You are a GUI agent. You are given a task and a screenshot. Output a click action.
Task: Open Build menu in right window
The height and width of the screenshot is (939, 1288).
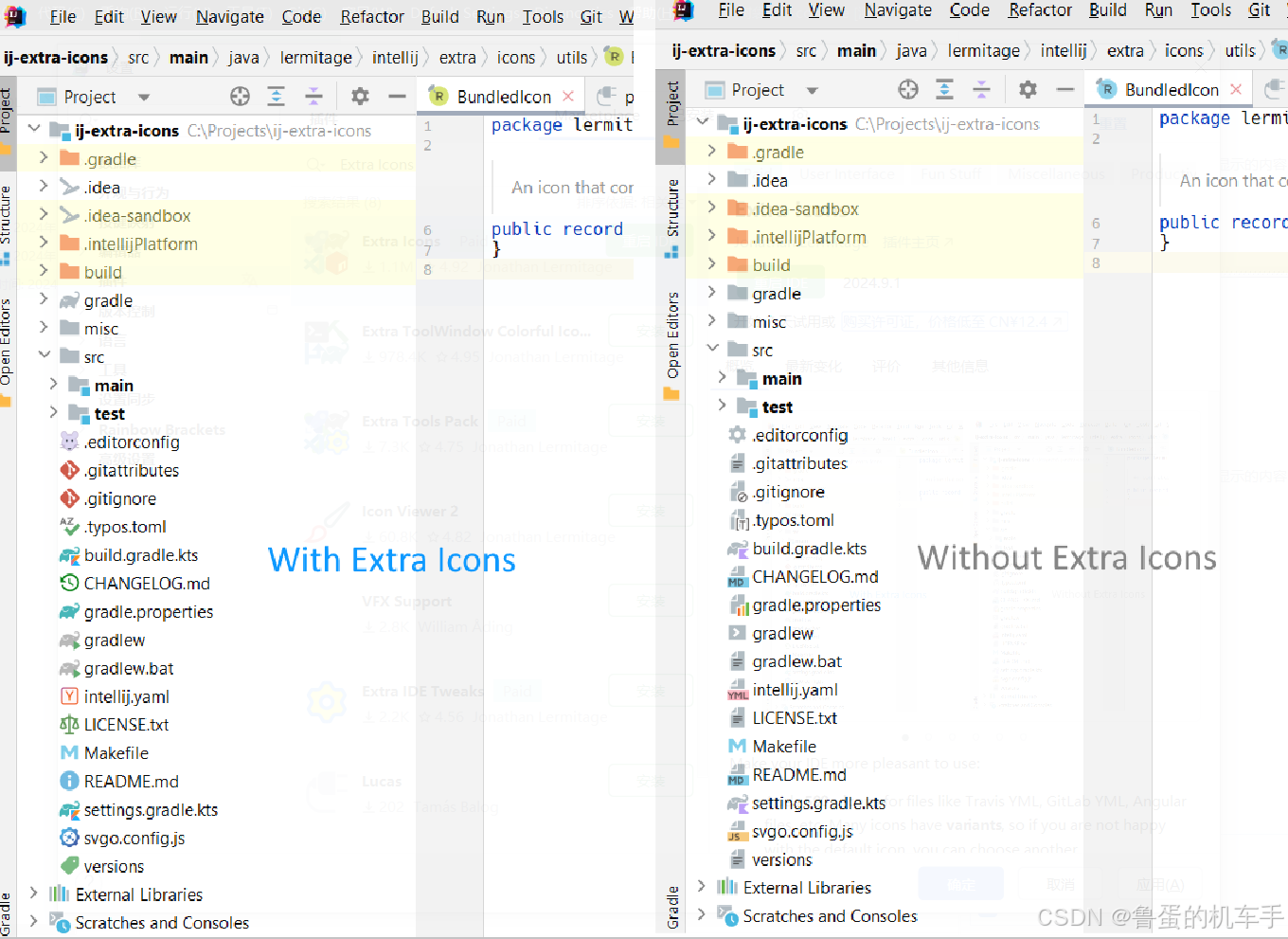(1107, 10)
